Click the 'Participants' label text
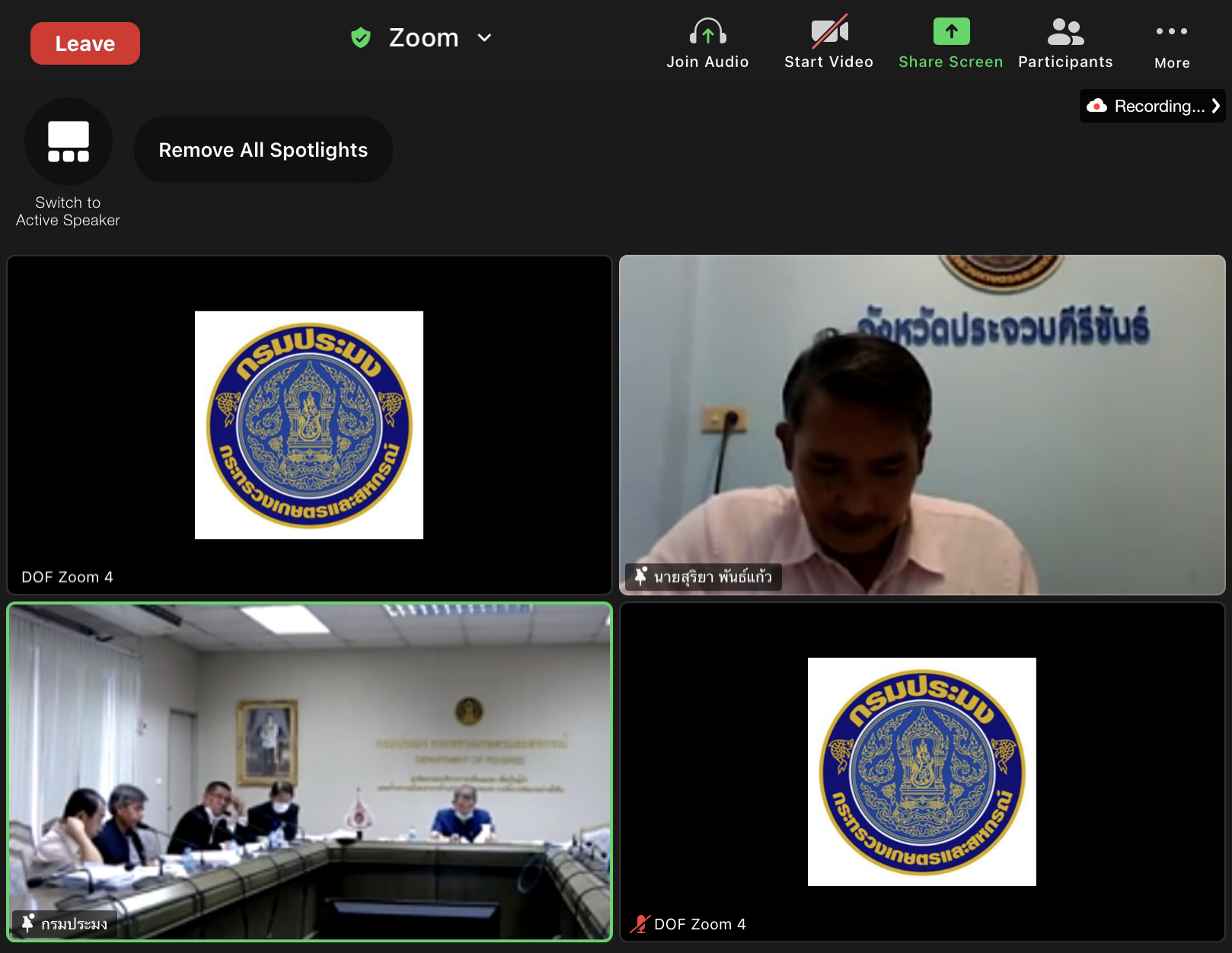This screenshot has width=1232, height=953. pyautogui.click(x=1066, y=62)
